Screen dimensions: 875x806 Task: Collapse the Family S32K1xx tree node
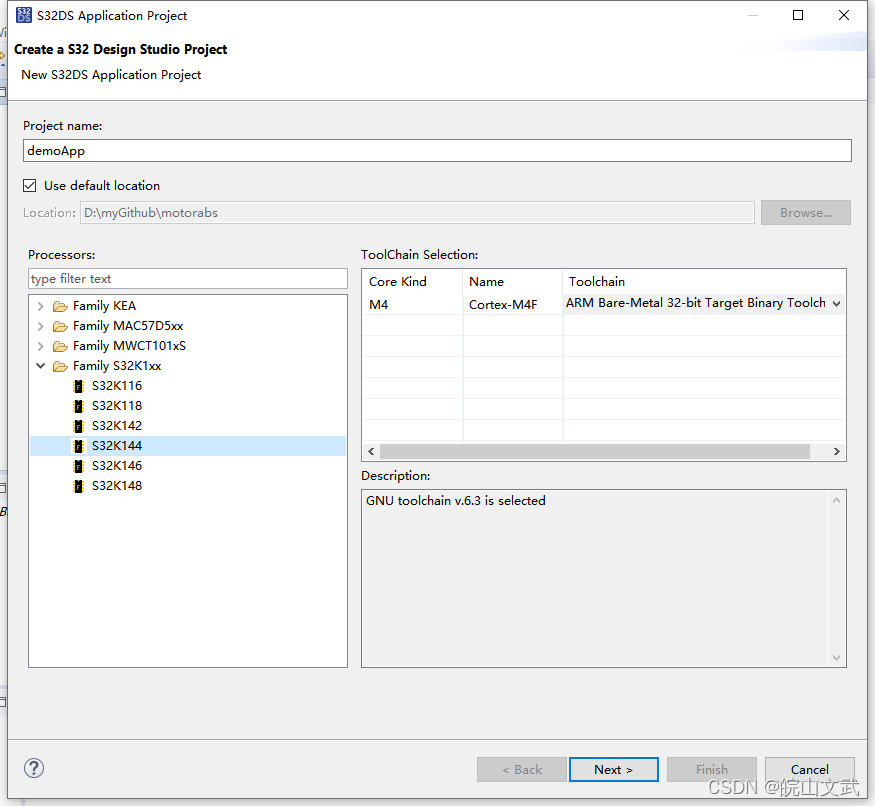tap(40, 366)
